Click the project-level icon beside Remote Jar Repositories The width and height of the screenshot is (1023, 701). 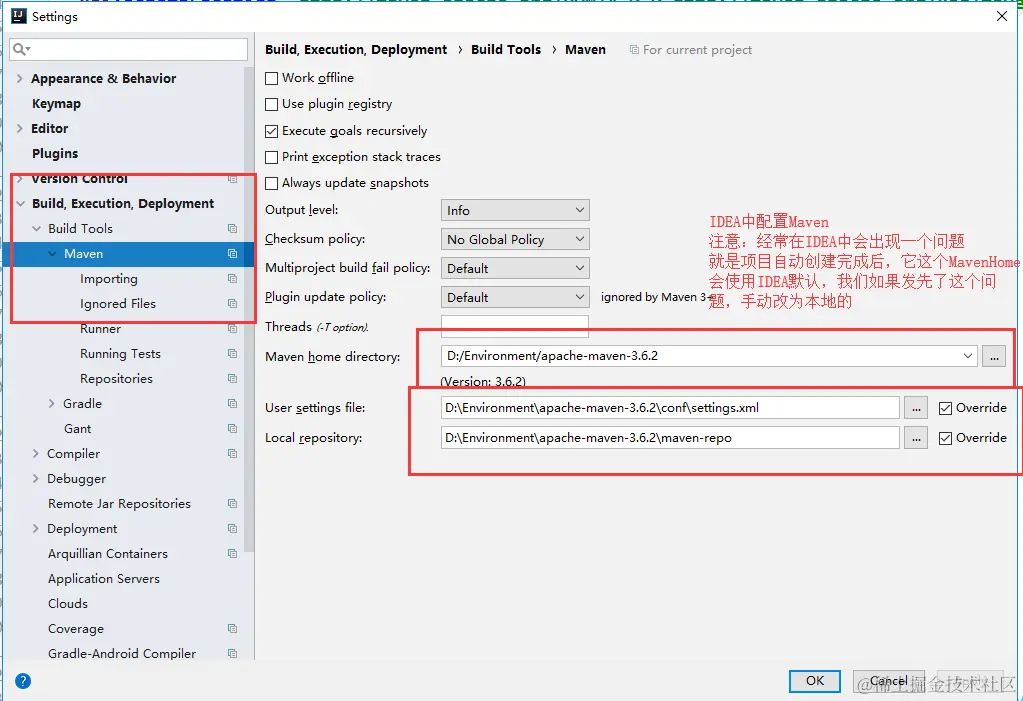232,504
